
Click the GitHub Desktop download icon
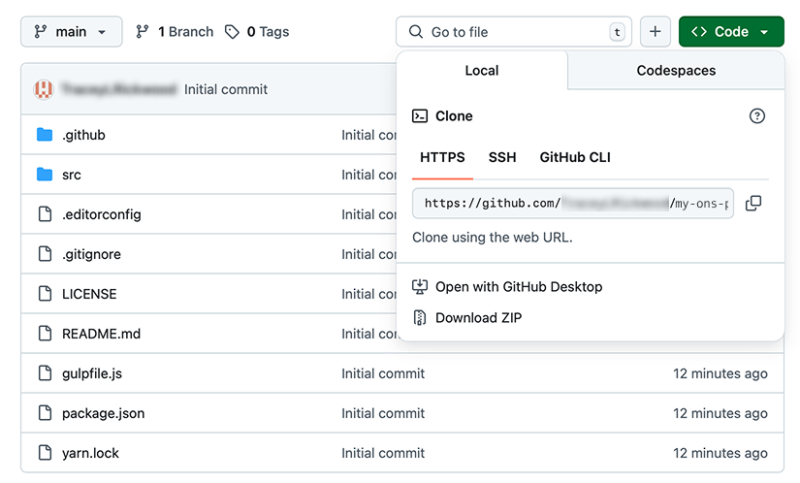pos(419,287)
